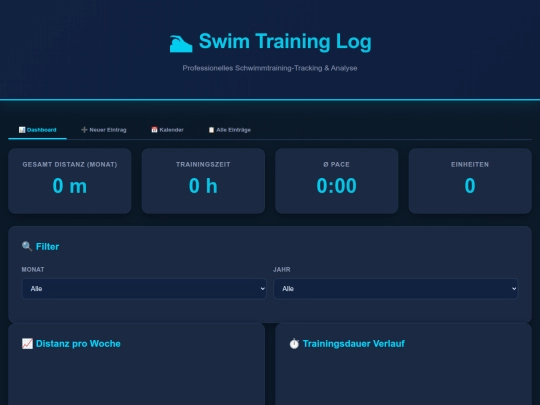Click the Dashboard tab chart icon
The image size is (540, 405).
point(22,130)
